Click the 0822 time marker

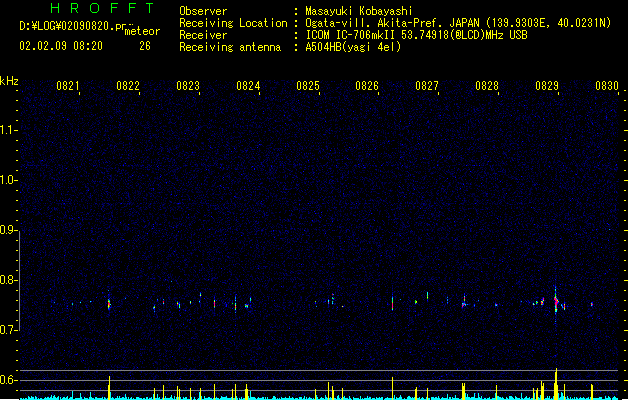[128, 86]
